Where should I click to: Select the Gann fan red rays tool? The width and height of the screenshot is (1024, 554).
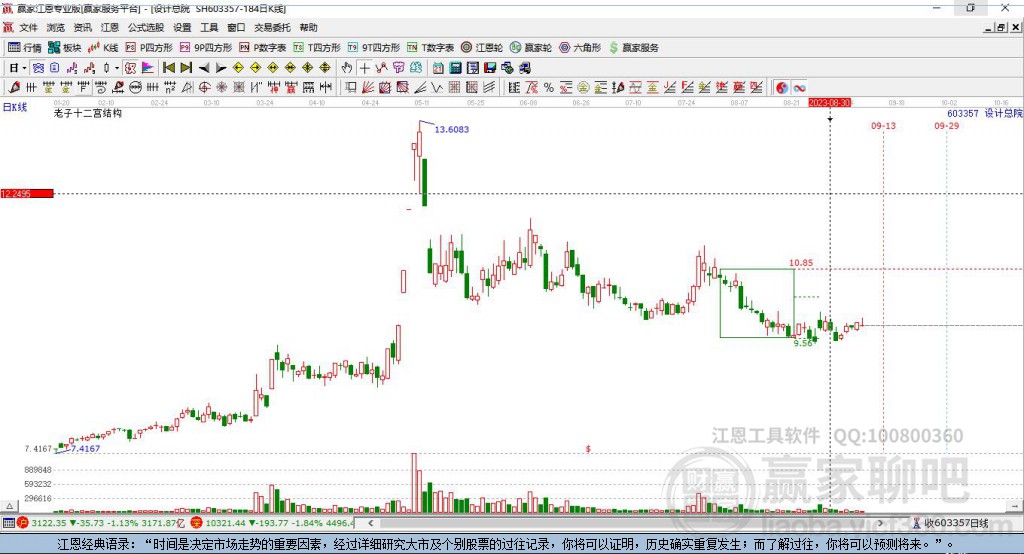(x=368, y=88)
